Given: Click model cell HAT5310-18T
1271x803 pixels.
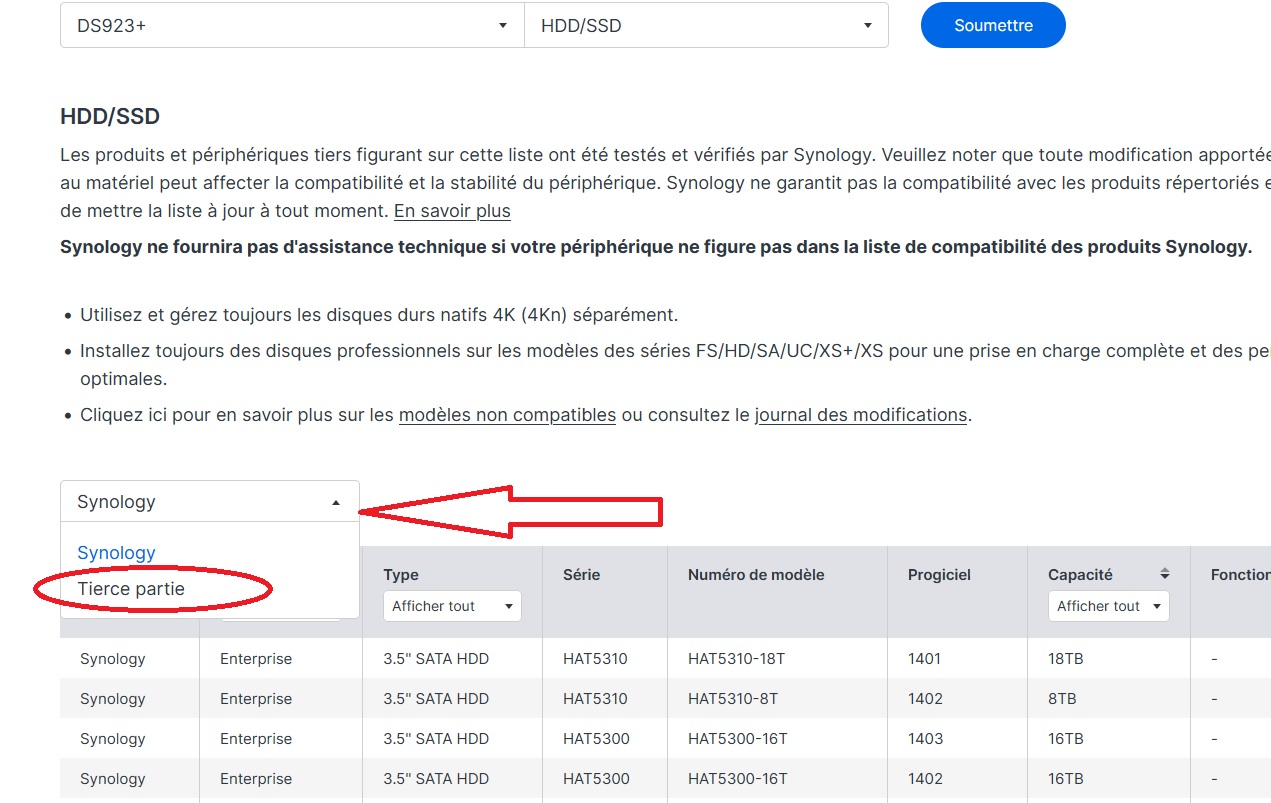Looking at the screenshot, I should pyautogui.click(x=737, y=659).
